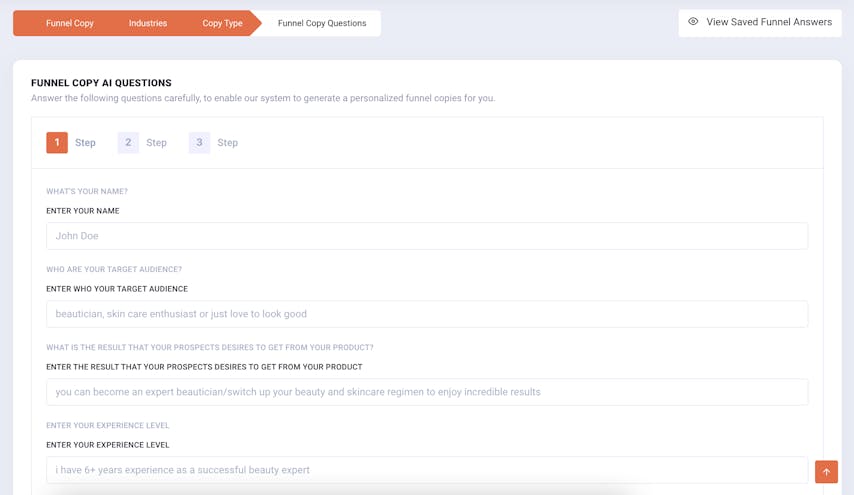This screenshot has width=854, height=495.
Task: Open the Industries breadcrumb step
Action: coord(148,23)
